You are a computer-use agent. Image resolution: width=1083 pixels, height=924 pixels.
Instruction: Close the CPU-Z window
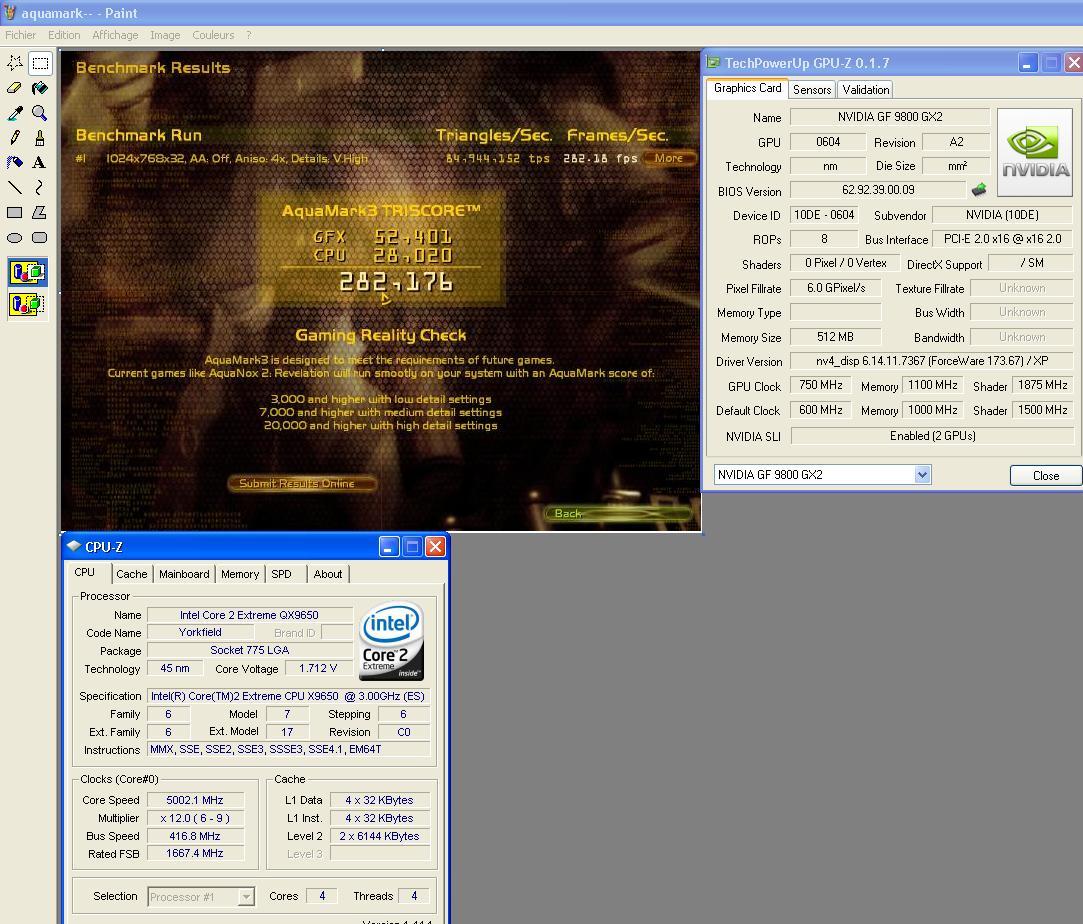coord(435,547)
